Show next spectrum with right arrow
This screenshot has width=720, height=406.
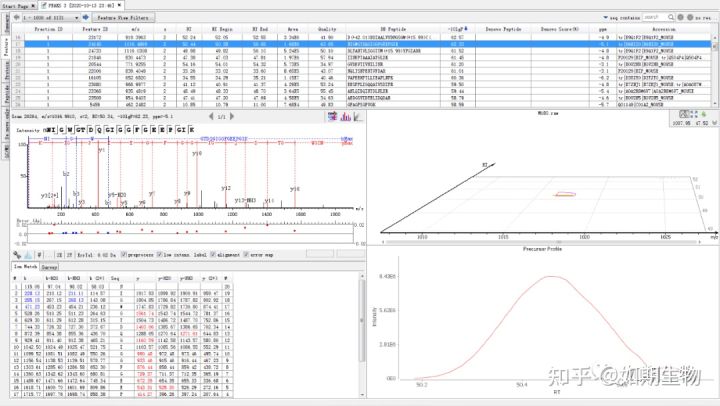pyautogui.click(x=232, y=117)
